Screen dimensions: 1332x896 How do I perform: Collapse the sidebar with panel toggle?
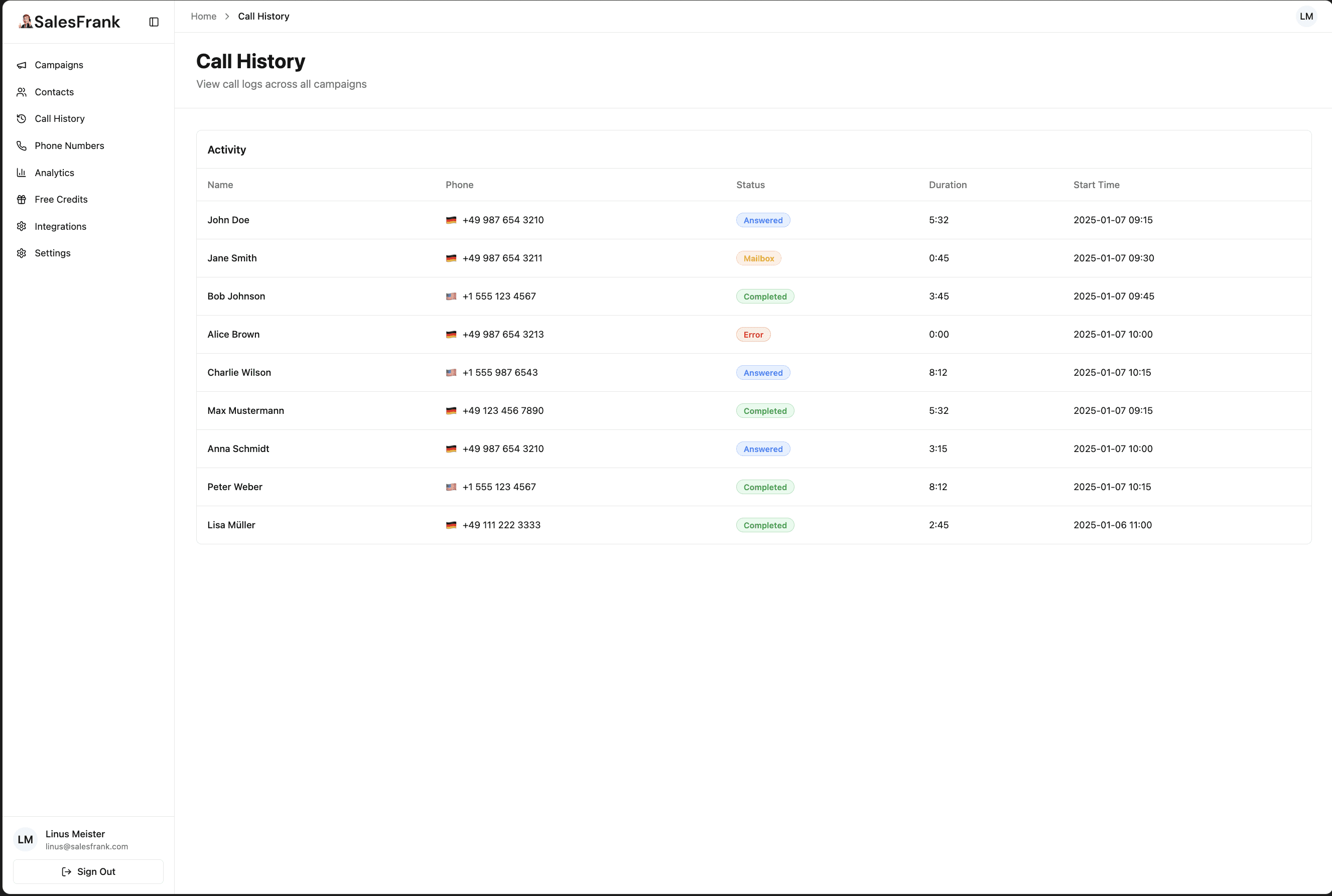[154, 22]
